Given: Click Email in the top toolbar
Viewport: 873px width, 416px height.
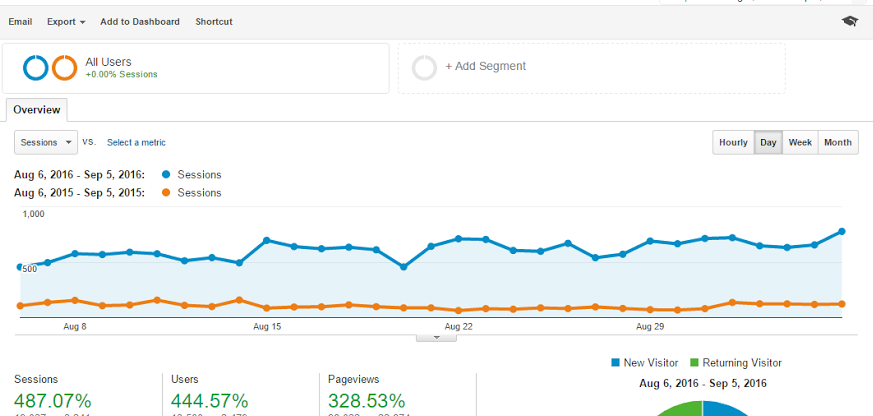Looking at the screenshot, I should [x=20, y=21].
